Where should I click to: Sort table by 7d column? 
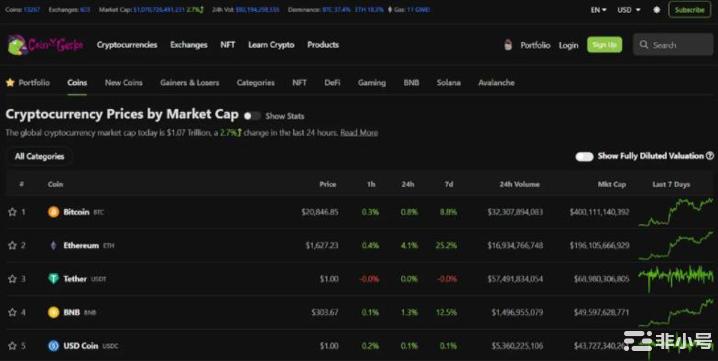(x=449, y=184)
